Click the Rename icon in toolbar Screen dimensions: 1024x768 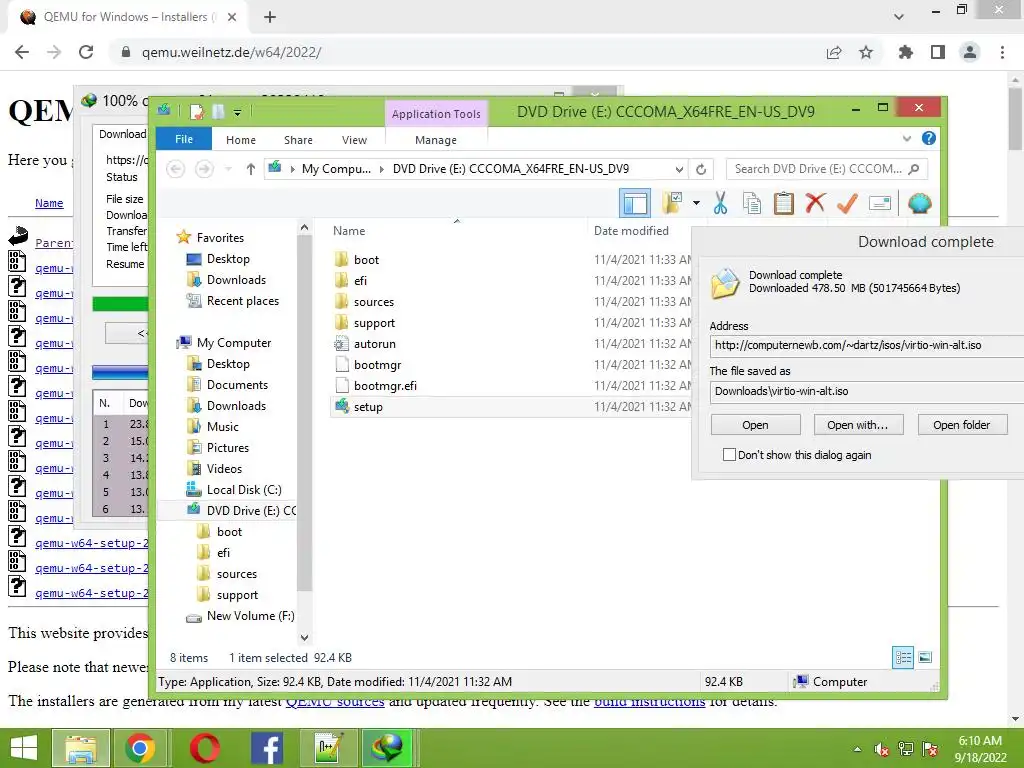tap(880, 203)
